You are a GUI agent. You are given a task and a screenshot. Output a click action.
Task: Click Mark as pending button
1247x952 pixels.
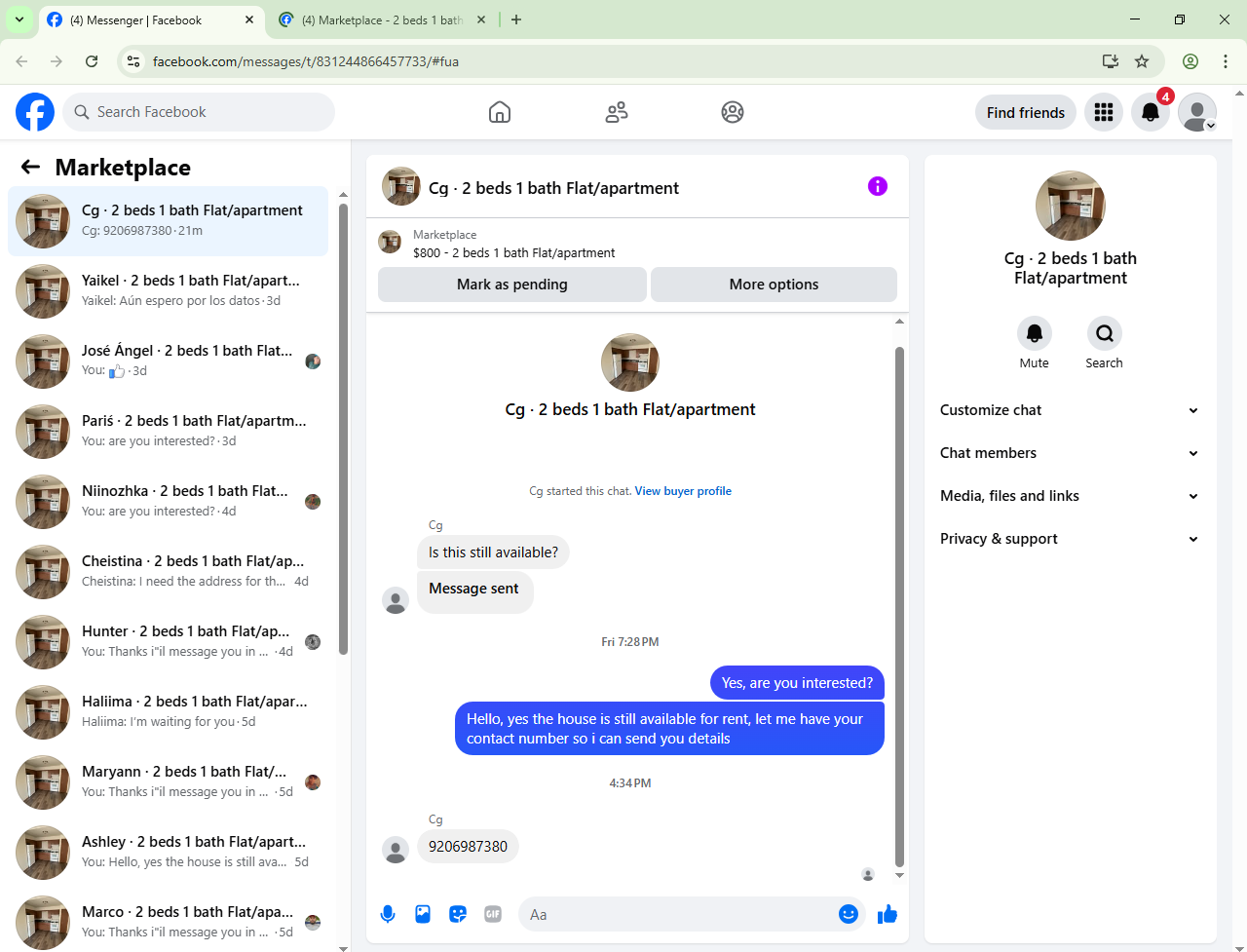[512, 285]
